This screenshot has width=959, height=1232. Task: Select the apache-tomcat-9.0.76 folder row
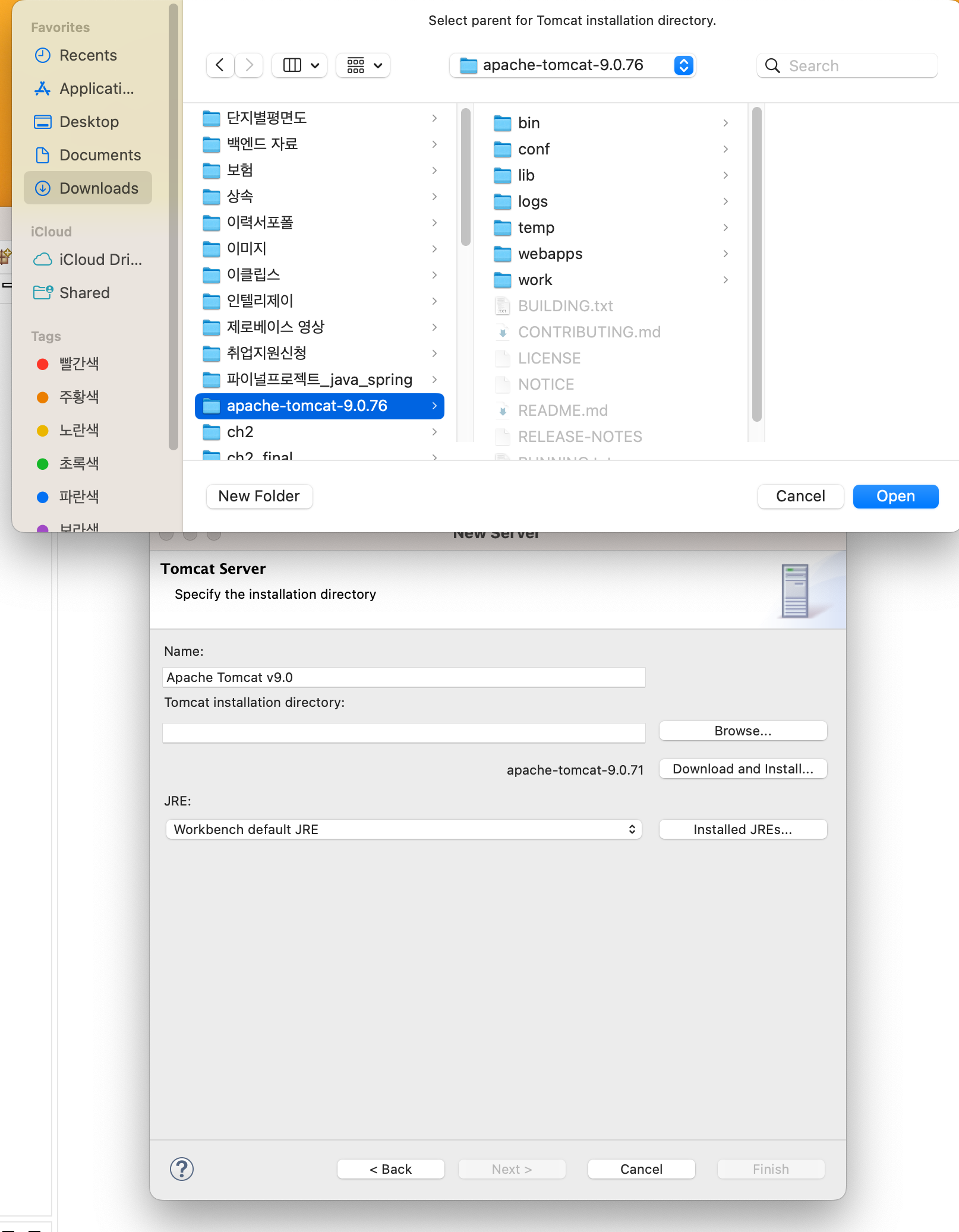click(320, 406)
